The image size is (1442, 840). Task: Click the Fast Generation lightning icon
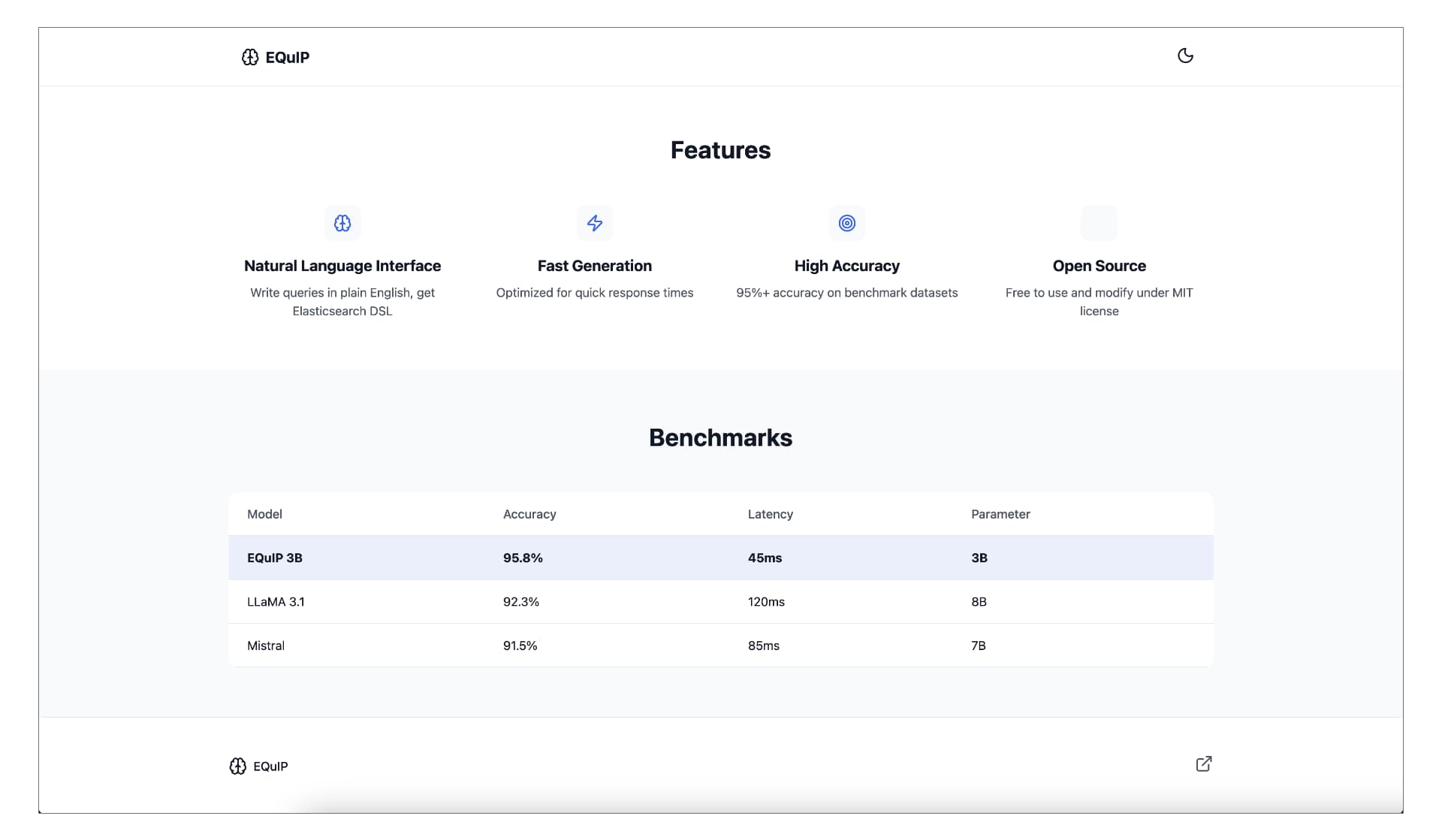click(x=595, y=223)
